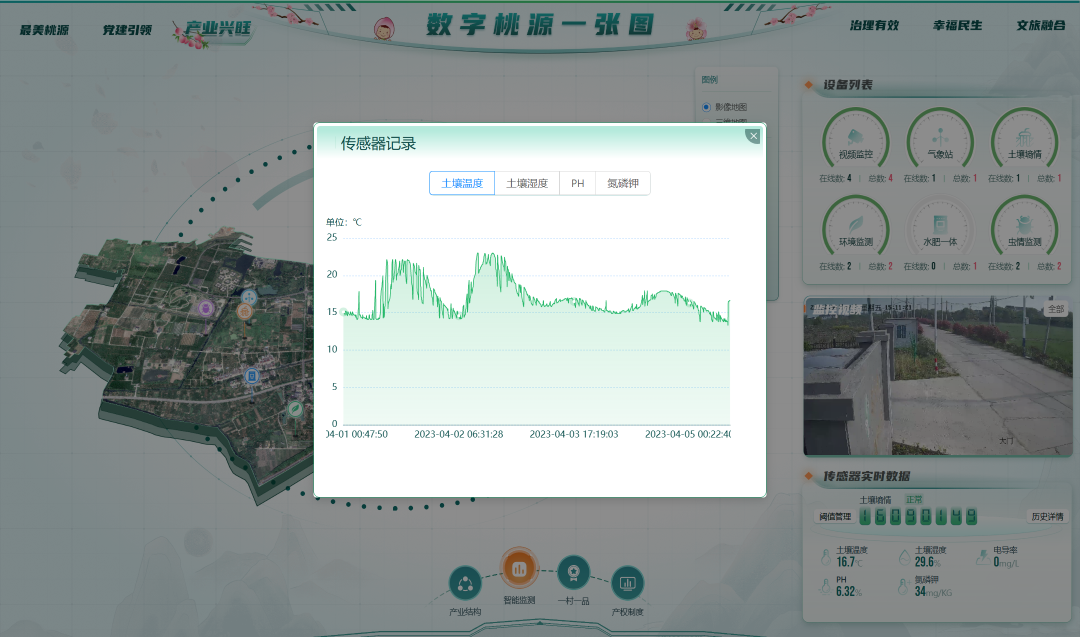Click the 土壤湿度 water drop icon
The width and height of the screenshot is (1080, 637).
pyautogui.click(x=904, y=556)
